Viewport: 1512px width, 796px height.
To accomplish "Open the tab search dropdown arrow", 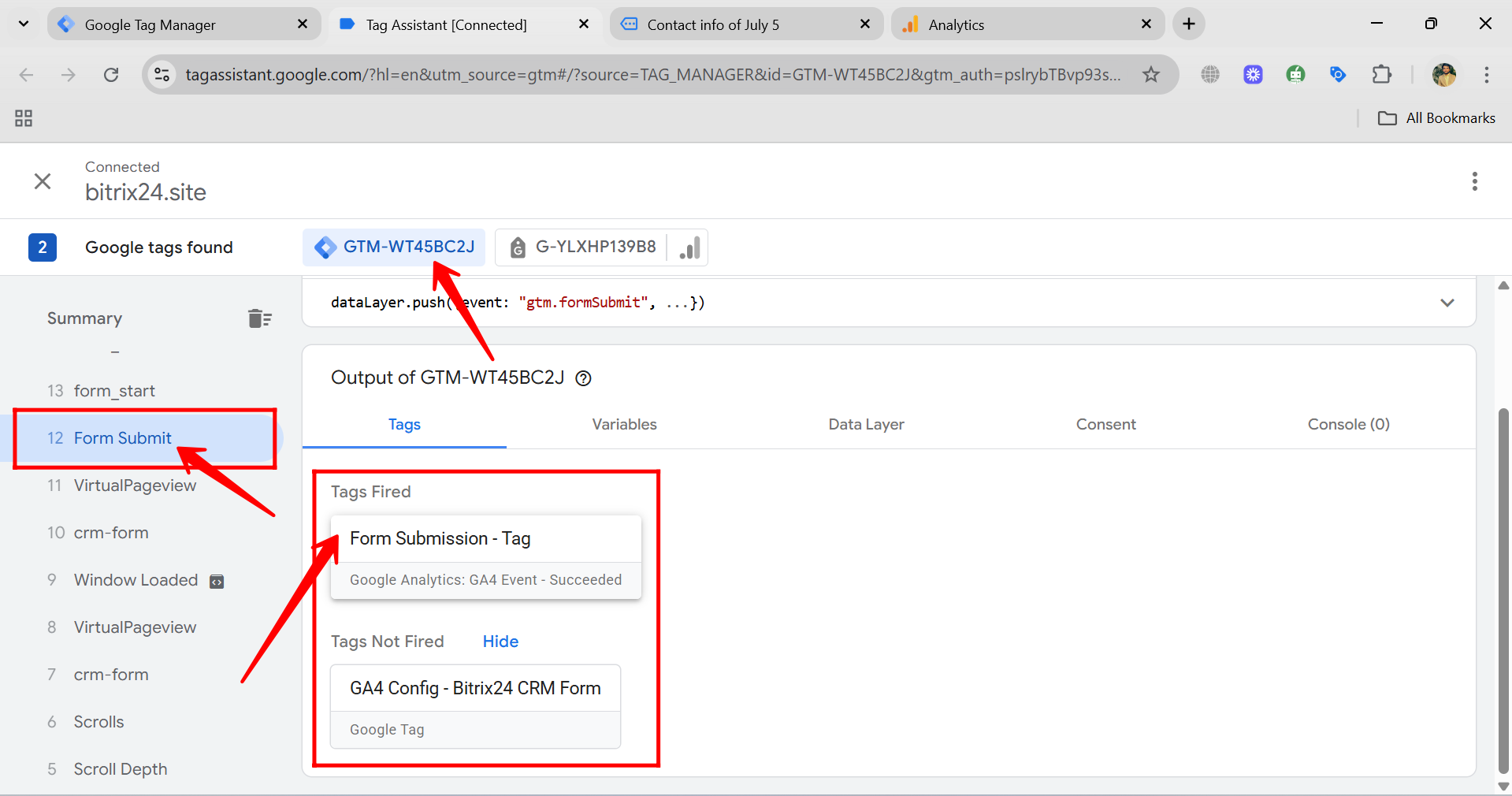I will click(24, 24).
